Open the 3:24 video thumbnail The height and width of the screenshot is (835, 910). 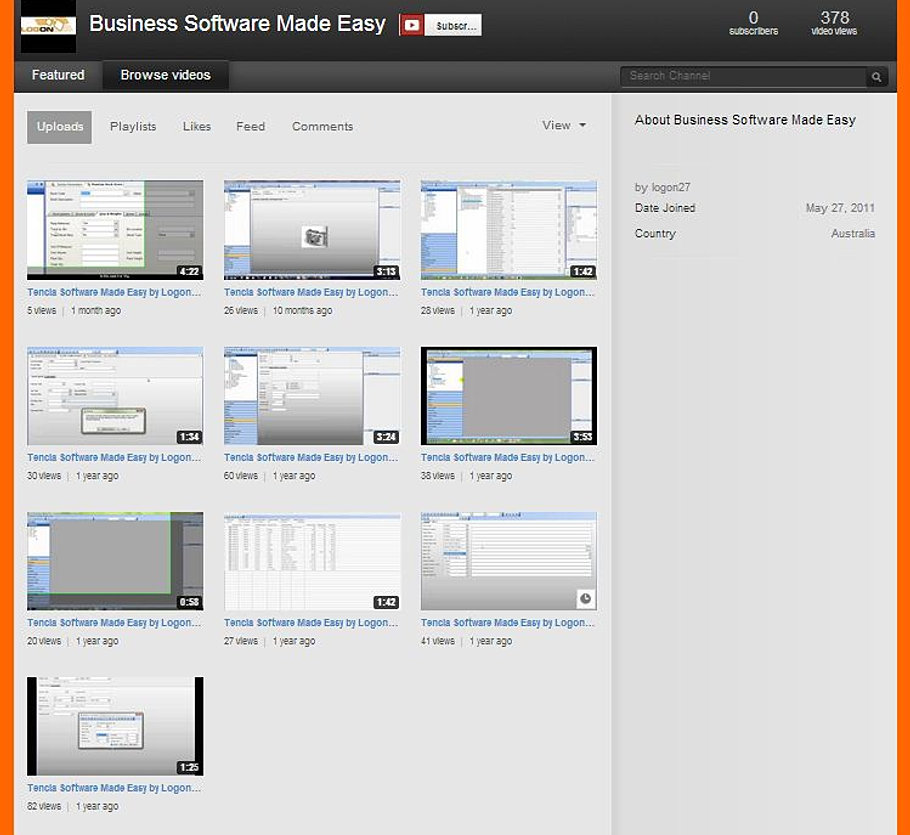point(312,396)
